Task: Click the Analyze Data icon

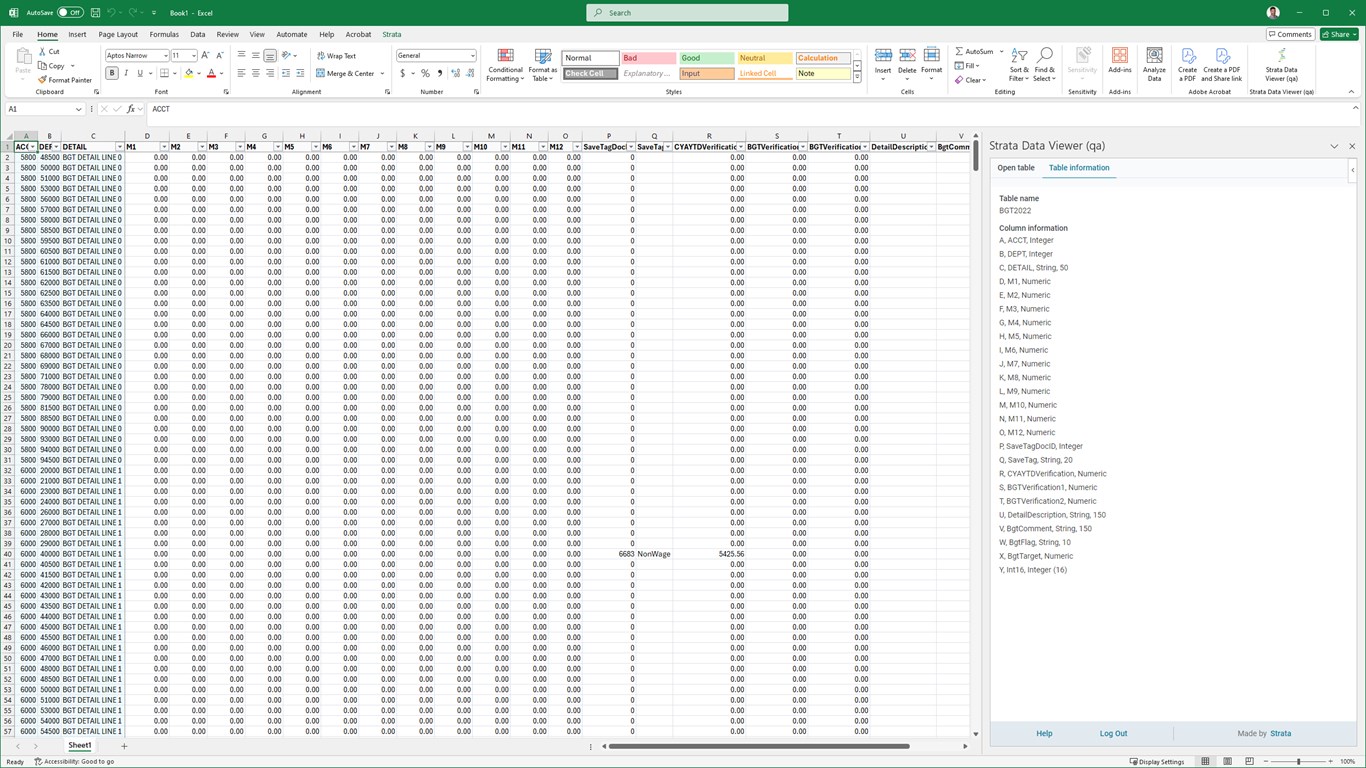Action: tap(1154, 64)
